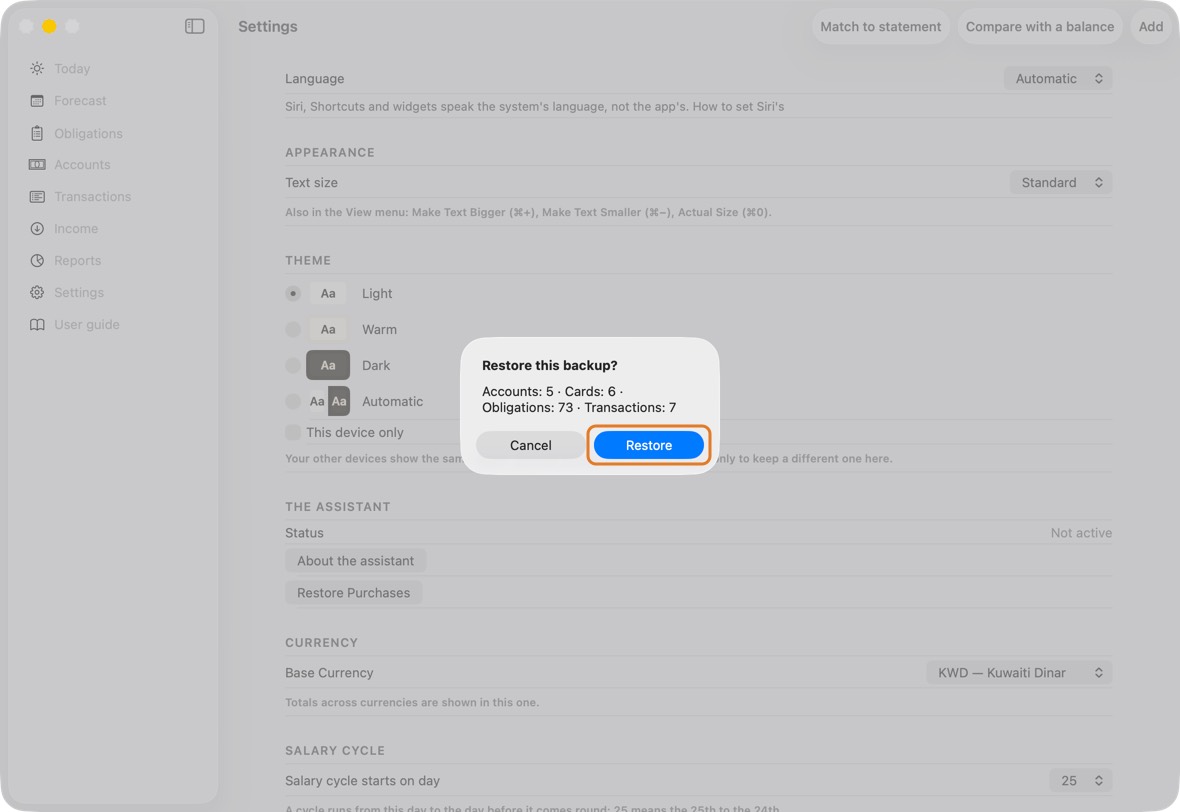Image resolution: width=1180 pixels, height=812 pixels.
Task: Click the Obligations clipboard icon
Action: [x=37, y=133]
